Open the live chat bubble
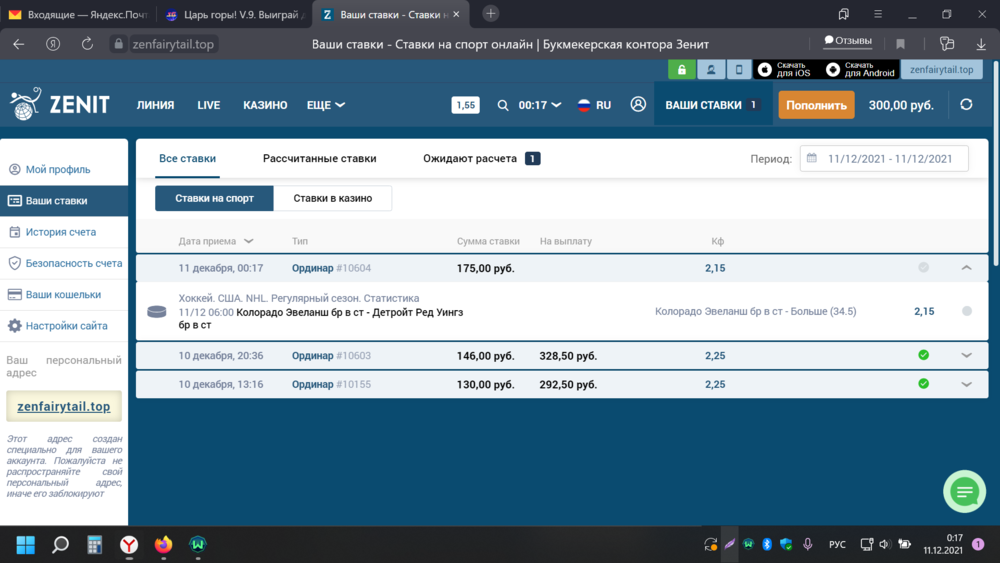The height and width of the screenshot is (563, 1000). click(x=964, y=492)
